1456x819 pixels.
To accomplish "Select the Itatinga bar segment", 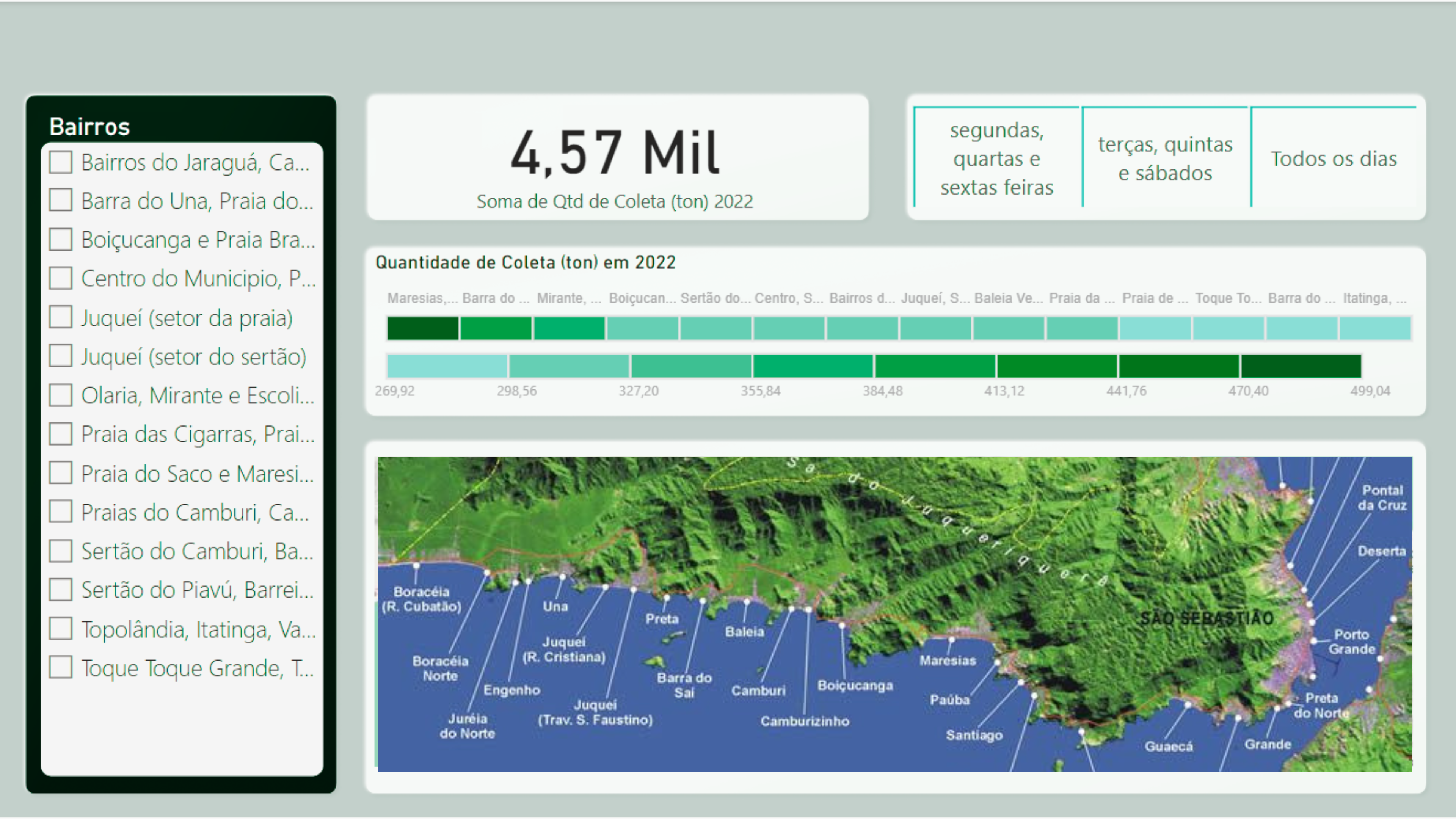I will click(1375, 328).
